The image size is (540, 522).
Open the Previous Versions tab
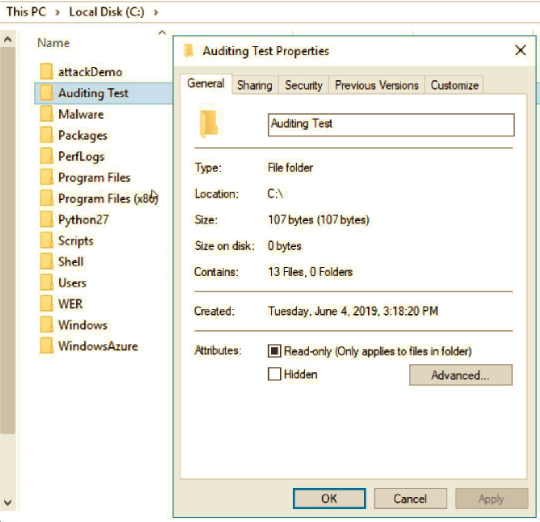coord(376,85)
